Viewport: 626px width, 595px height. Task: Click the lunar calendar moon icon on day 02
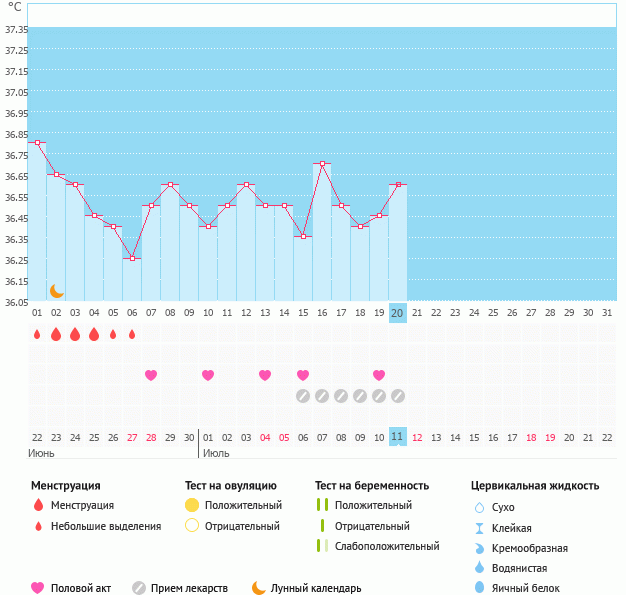57,291
